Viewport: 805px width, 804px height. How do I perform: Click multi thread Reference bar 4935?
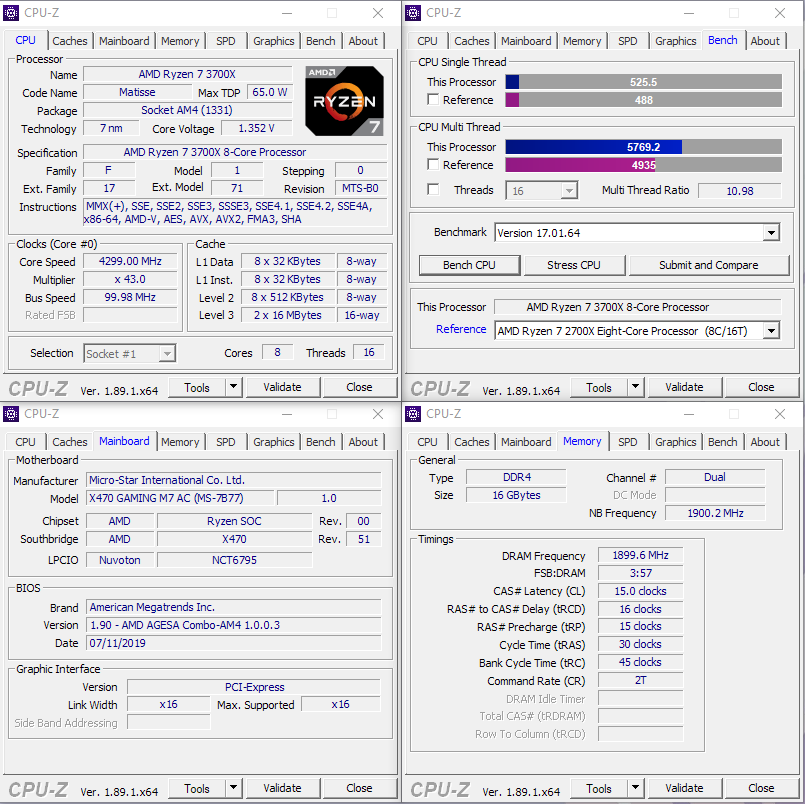[644, 165]
